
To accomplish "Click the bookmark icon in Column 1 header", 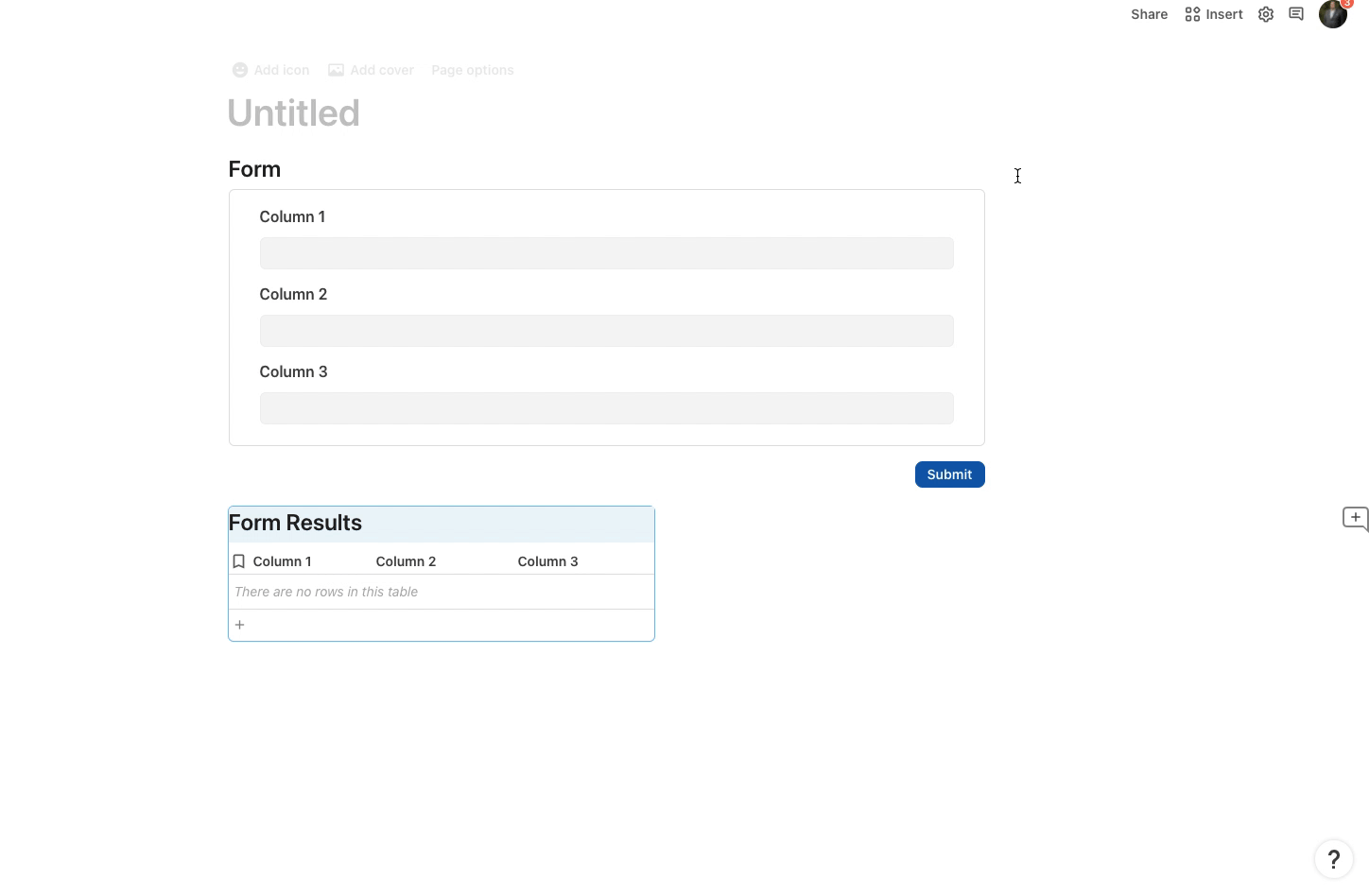I will (x=239, y=561).
